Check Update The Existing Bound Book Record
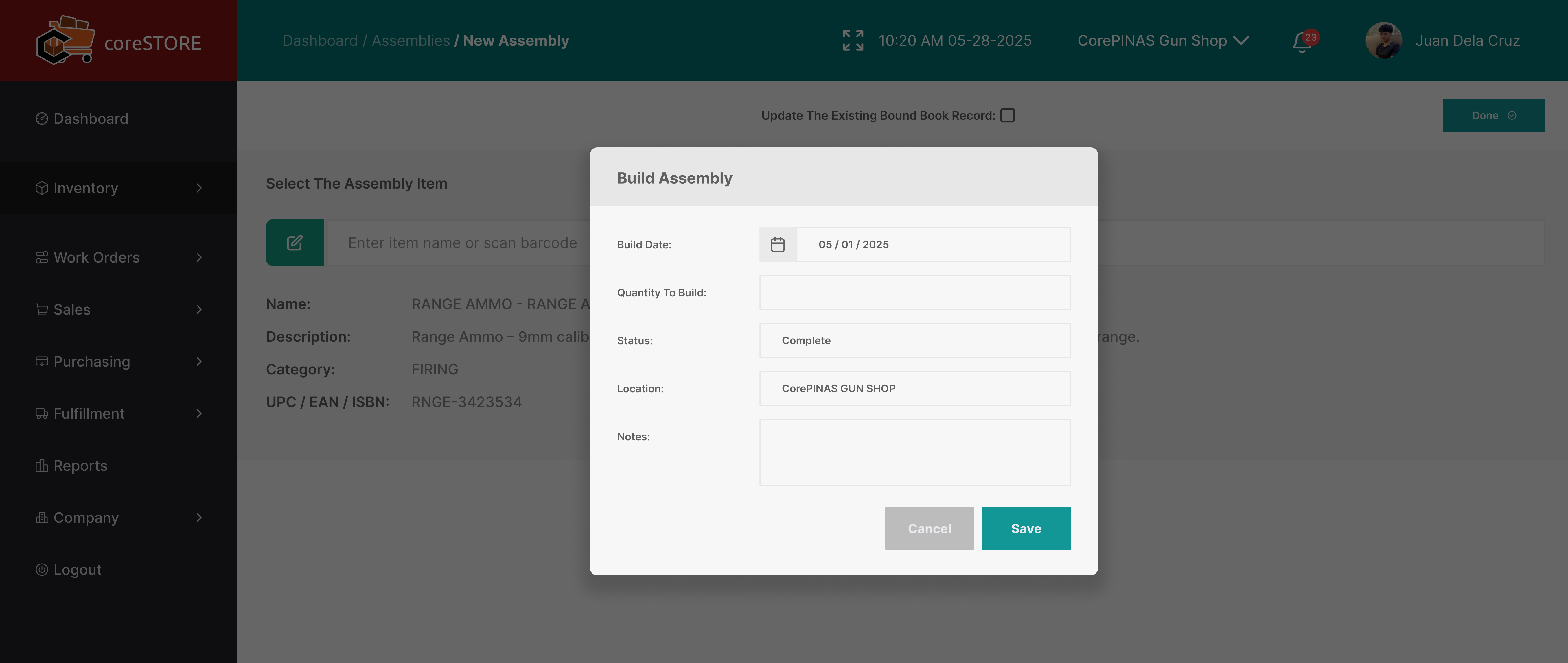 click(x=1007, y=116)
